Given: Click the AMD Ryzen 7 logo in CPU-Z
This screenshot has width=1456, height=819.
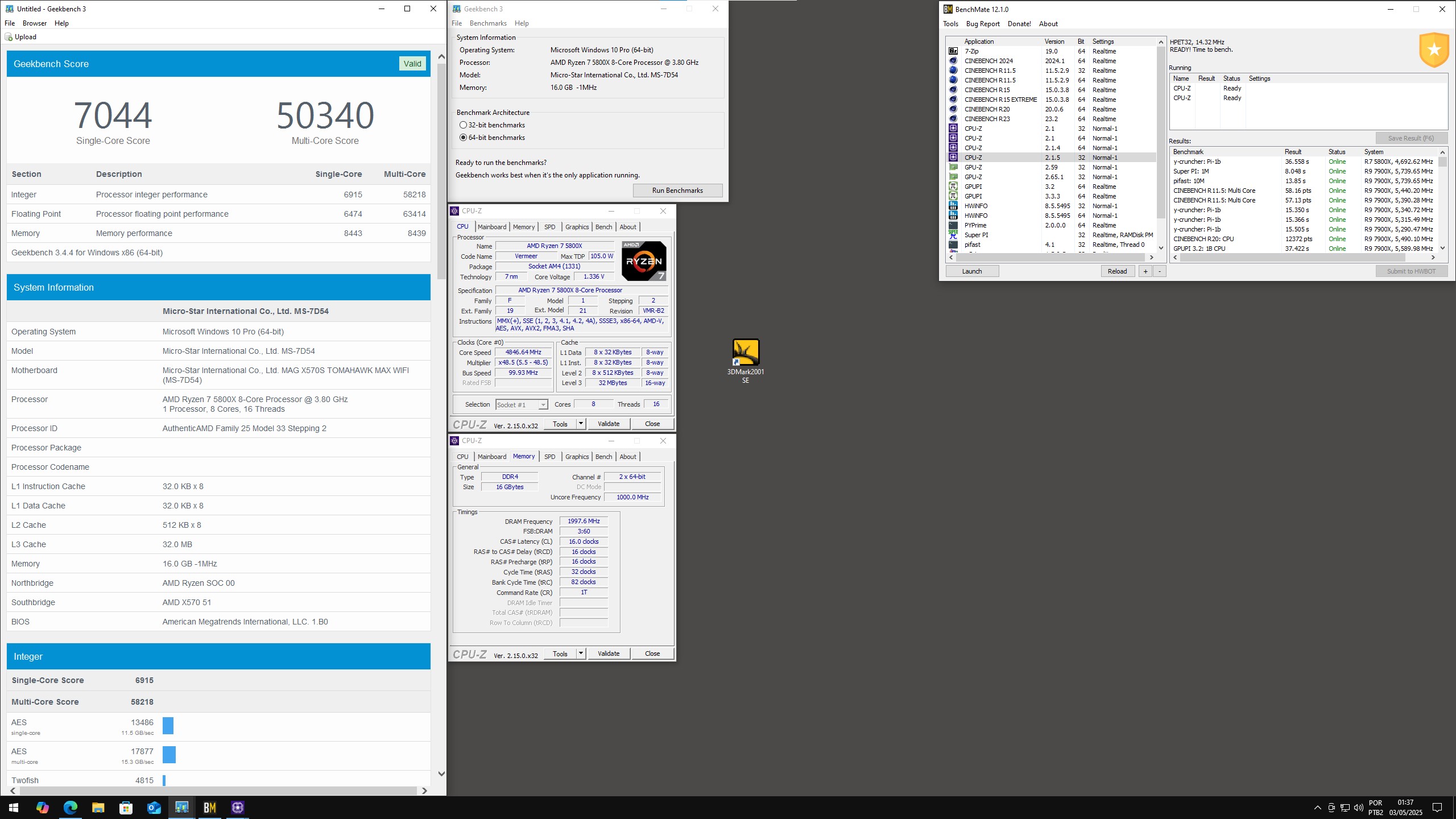Looking at the screenshot, I should tap(644, 261).
